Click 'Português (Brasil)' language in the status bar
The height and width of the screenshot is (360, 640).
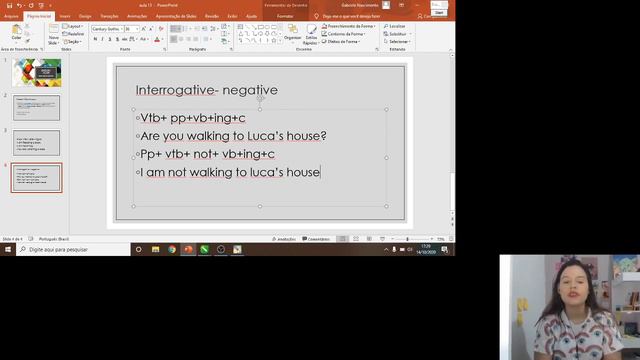click(x=53, y=239)
